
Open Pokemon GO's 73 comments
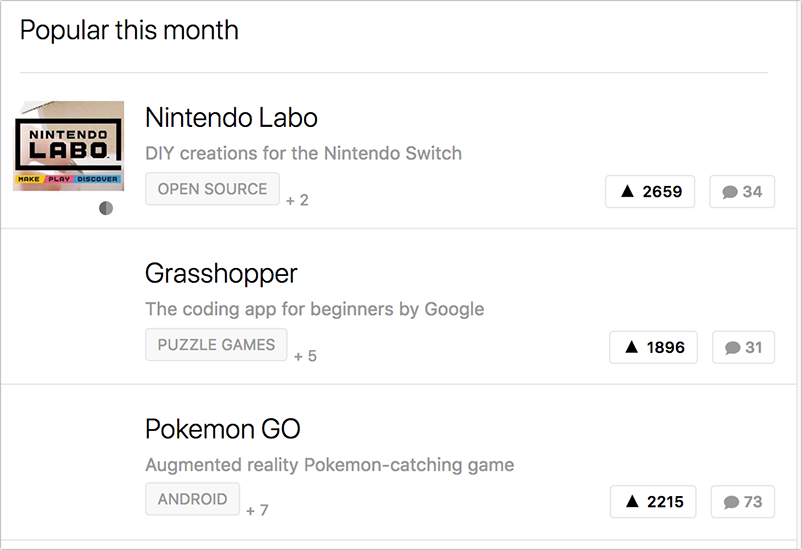point(742,501)
